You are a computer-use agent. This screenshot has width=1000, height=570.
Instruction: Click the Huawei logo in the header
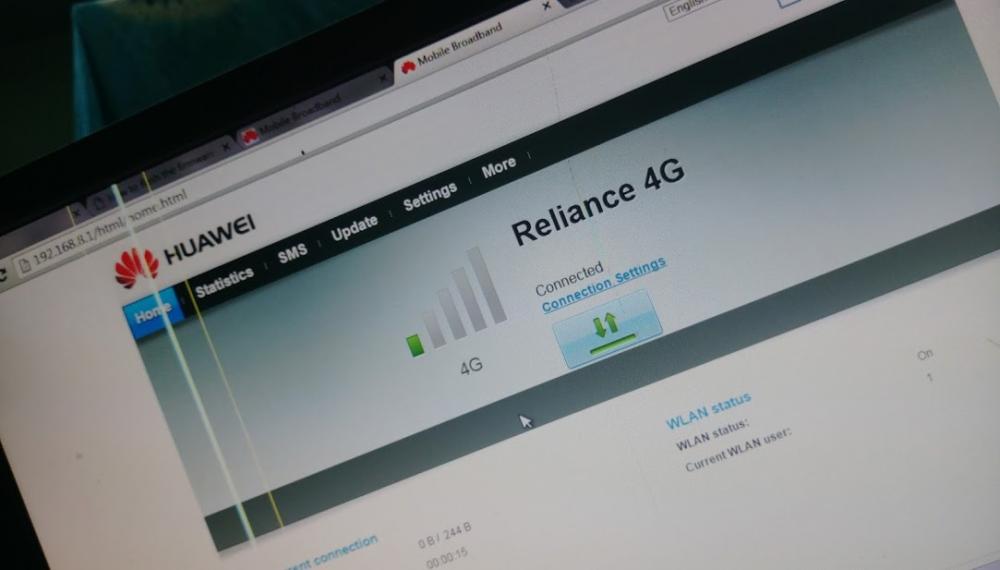click(135, 267)
